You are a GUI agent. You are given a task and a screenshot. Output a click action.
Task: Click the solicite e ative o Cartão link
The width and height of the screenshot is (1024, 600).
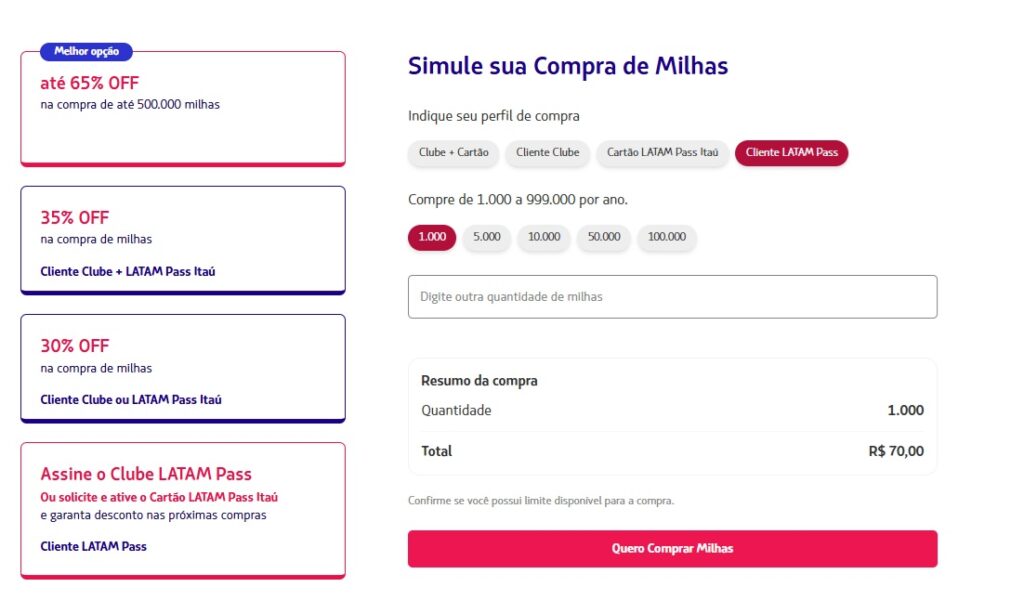pyautogui.click(x=159, y=497)
